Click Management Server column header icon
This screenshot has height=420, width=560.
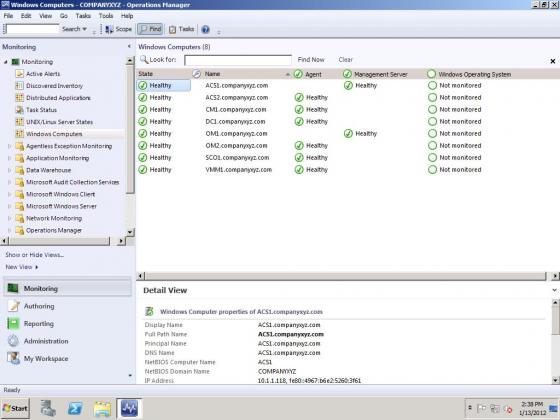click(347, 74)
